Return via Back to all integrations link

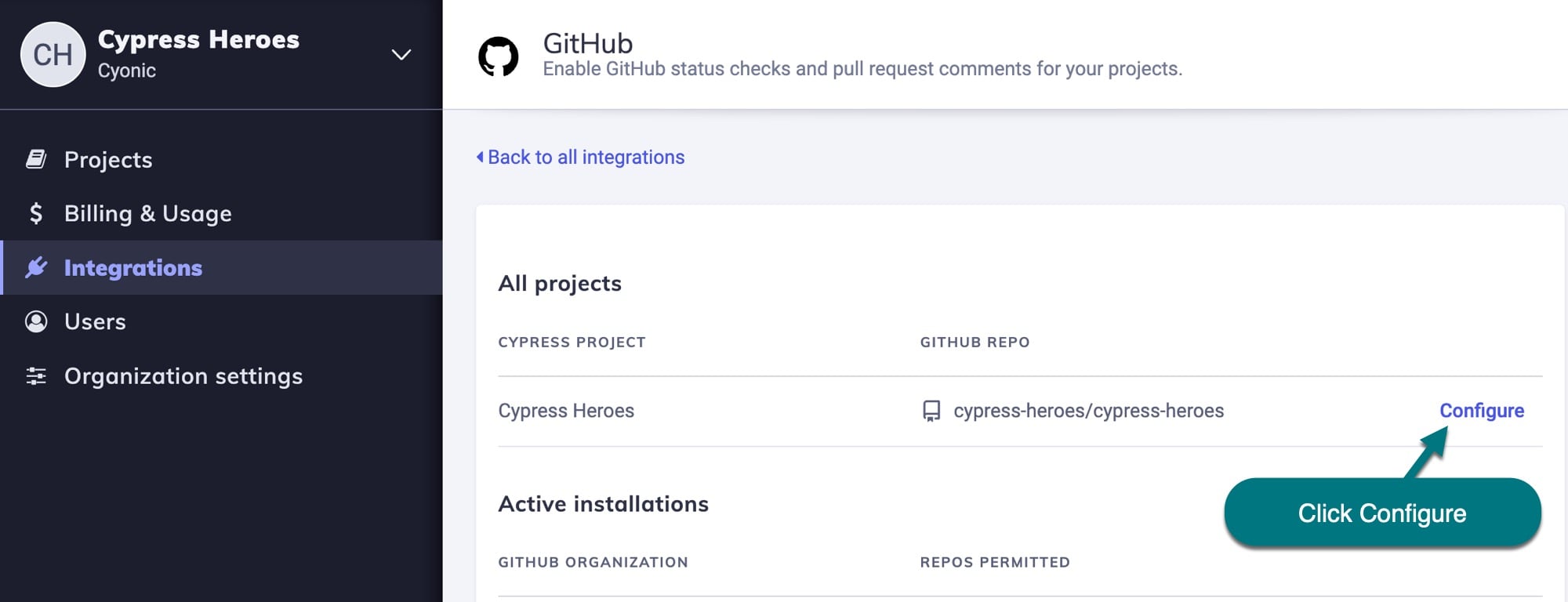coord(586,157)
